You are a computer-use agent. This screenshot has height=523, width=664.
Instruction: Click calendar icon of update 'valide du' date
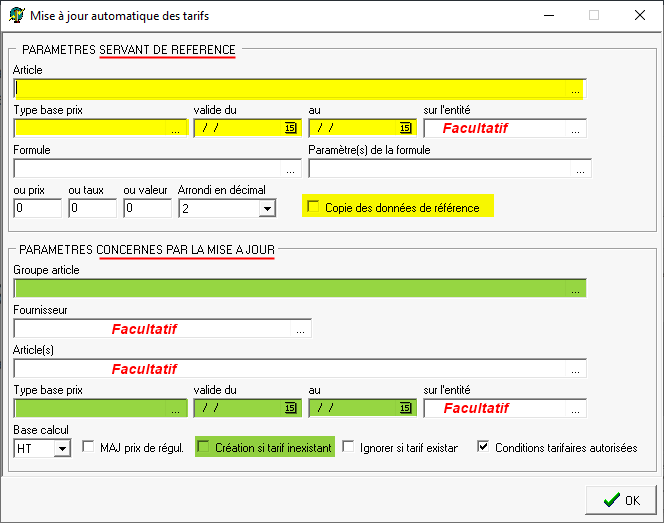pos(290,408)
